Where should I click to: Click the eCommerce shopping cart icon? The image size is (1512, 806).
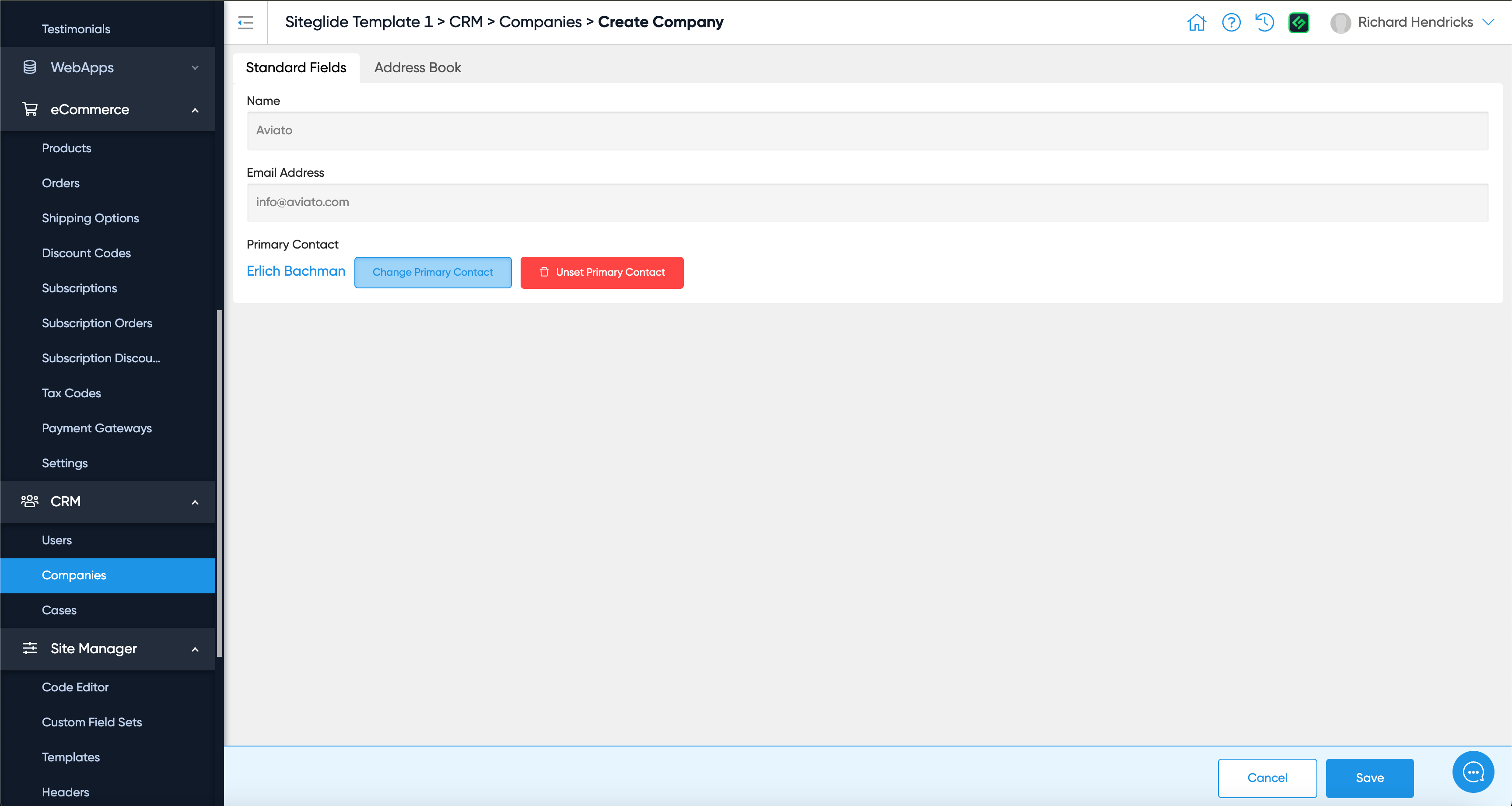[x=30, y=109]
